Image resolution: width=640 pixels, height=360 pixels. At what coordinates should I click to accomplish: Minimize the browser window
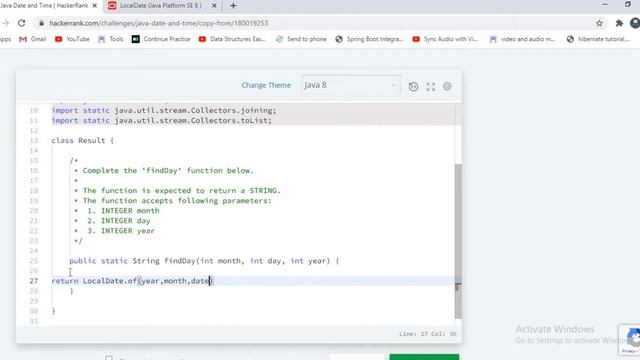(605, 4)
